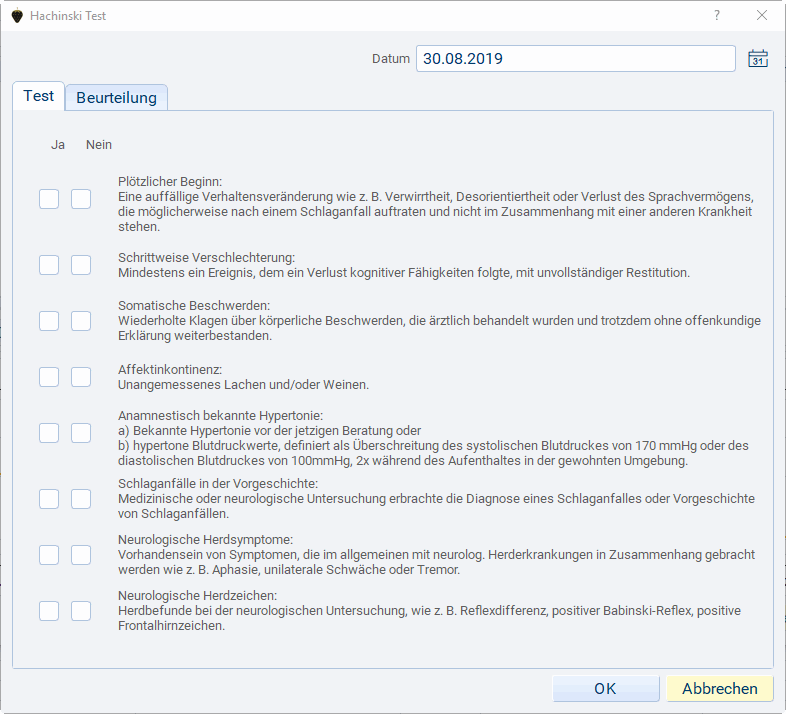Check Ja for Neurologische Herdsymptome
786x714 pixels.
[49, 555]
